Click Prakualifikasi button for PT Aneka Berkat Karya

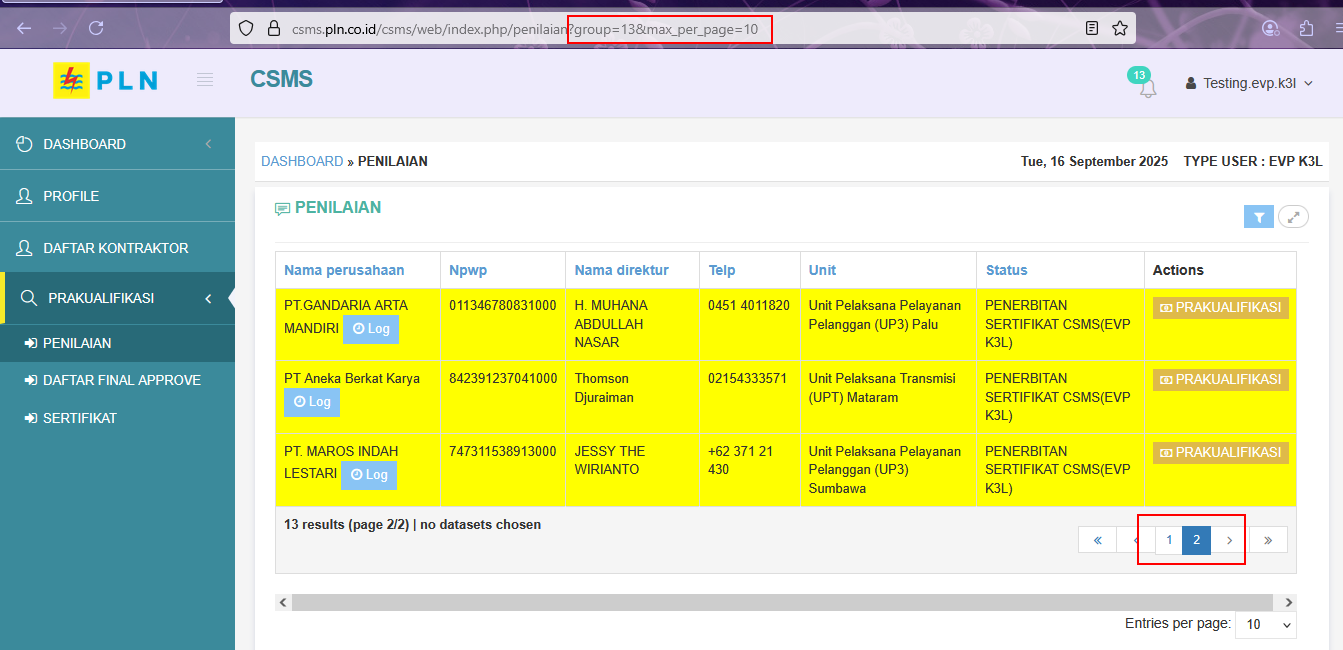click(x=1220, y=380)
